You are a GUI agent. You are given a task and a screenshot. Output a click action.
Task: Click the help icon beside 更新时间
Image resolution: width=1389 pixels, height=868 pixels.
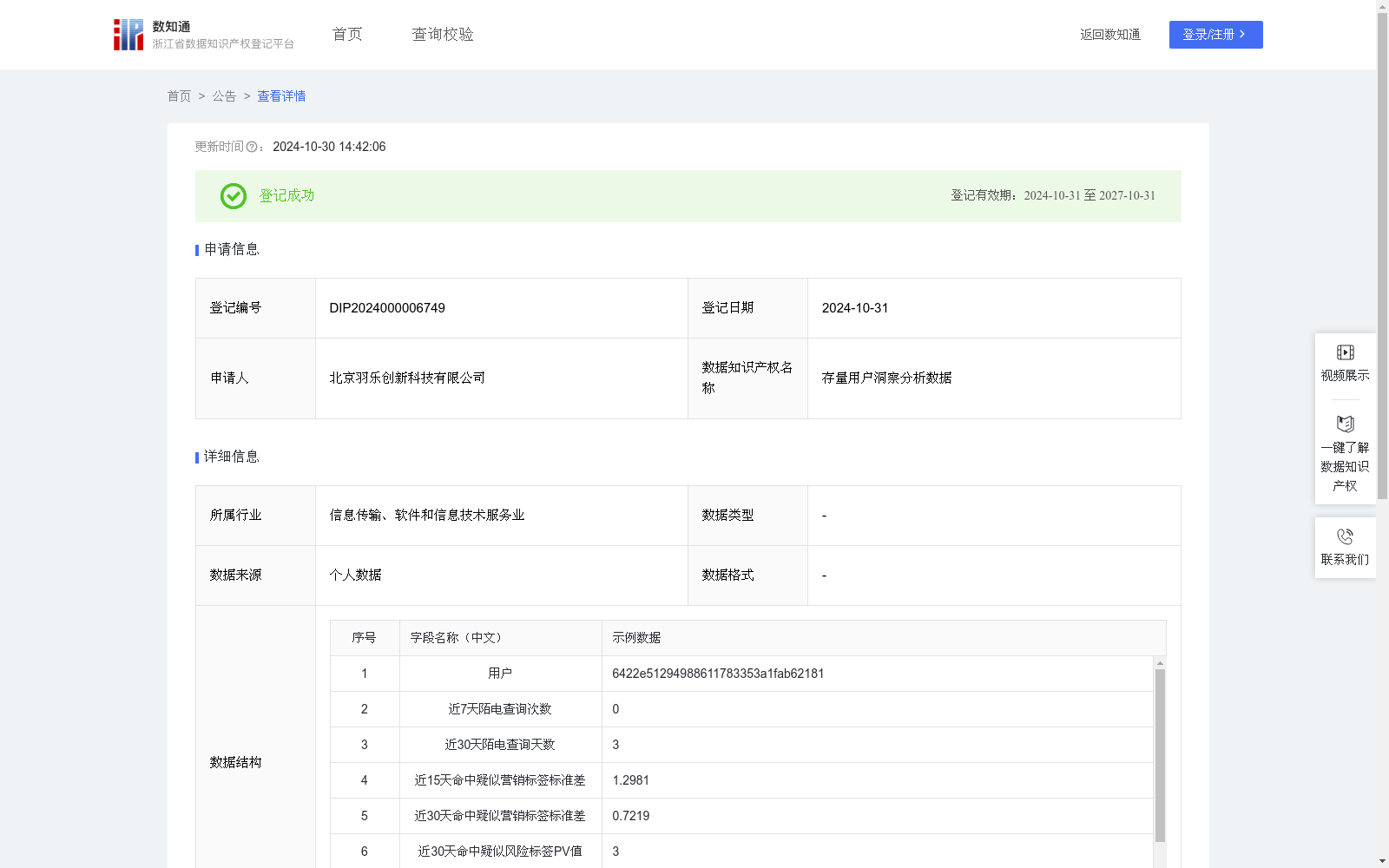click(252, 148)
